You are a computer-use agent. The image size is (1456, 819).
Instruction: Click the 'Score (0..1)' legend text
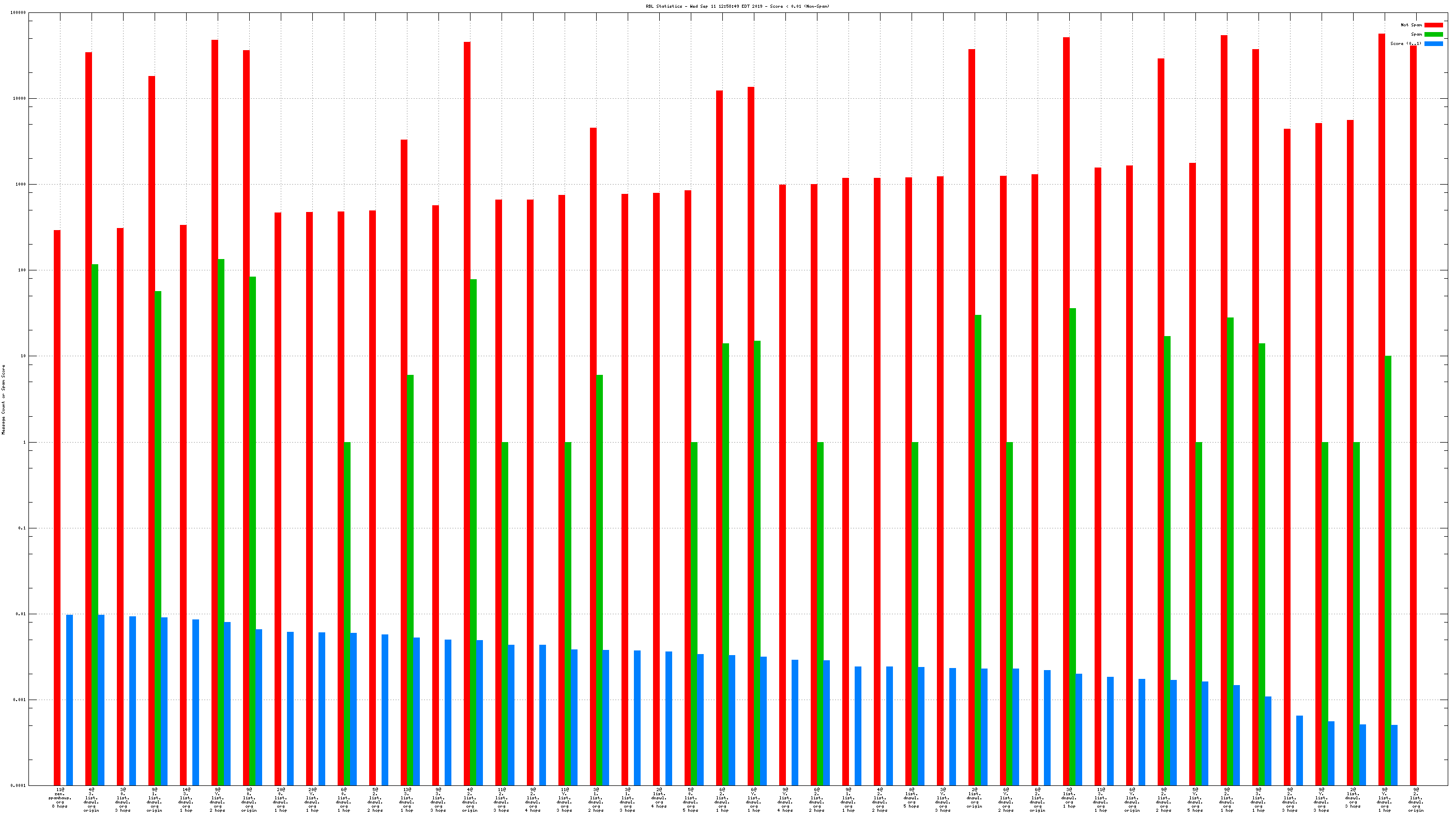point(1406,43)
